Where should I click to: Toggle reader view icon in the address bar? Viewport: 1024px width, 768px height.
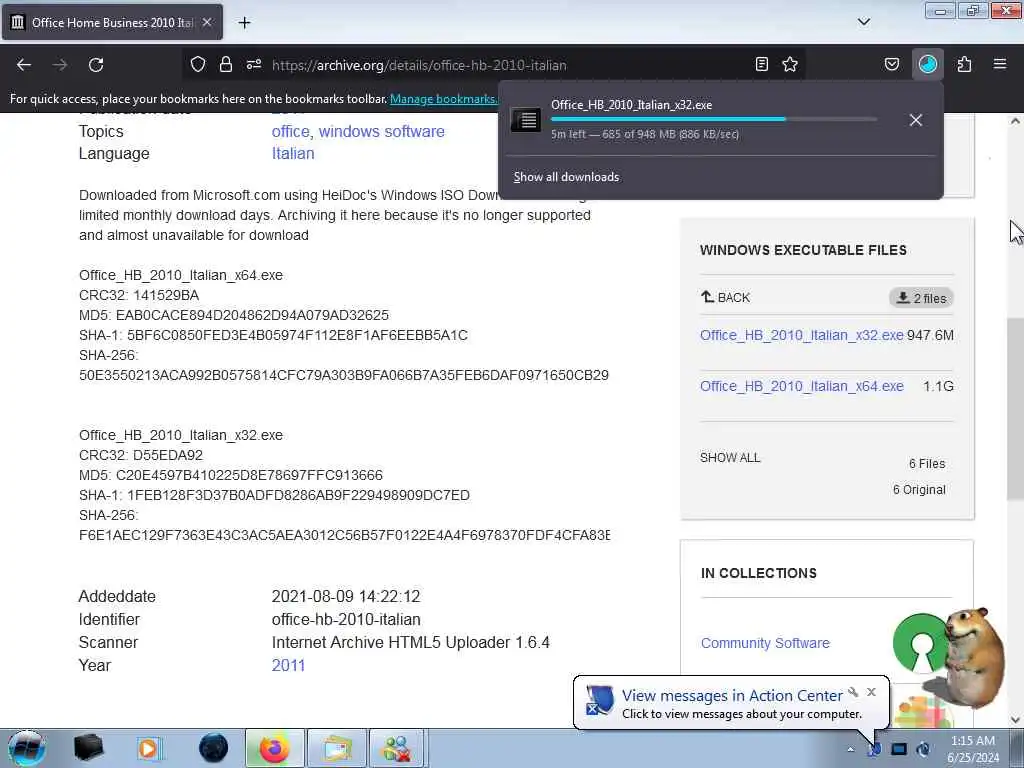click(x=761, y=64)
